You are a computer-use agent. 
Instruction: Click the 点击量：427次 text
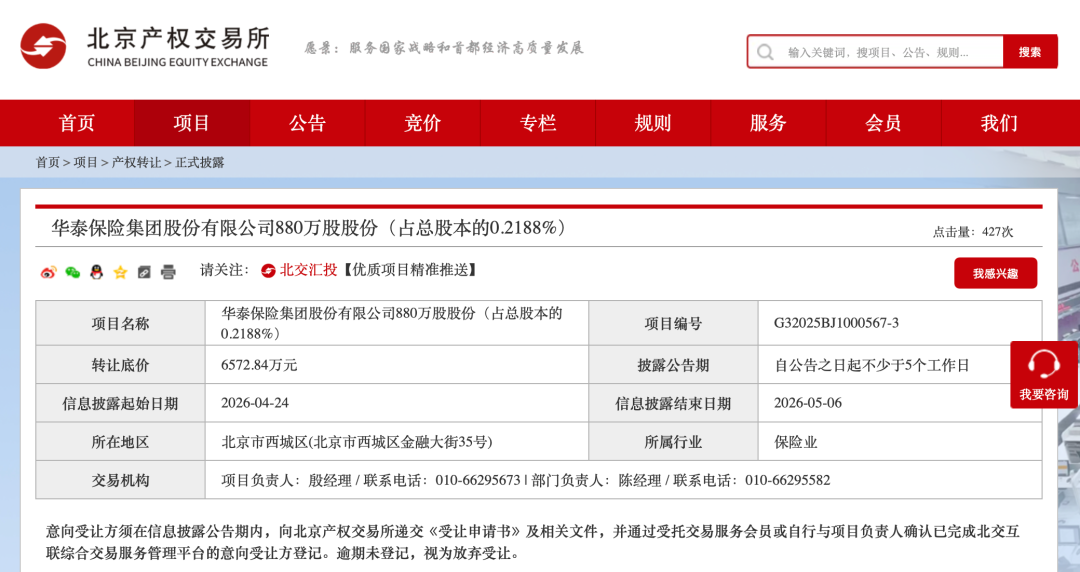[973, 232]
